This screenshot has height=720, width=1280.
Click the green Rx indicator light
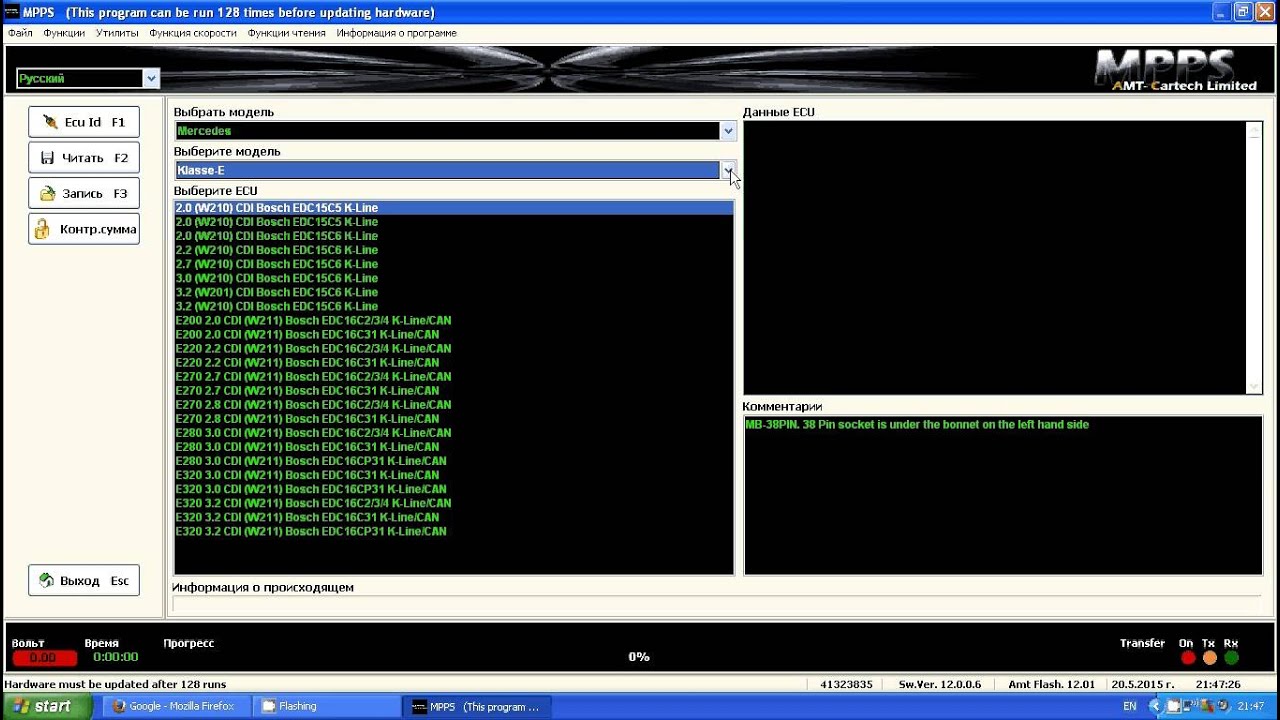point(1231,658)
